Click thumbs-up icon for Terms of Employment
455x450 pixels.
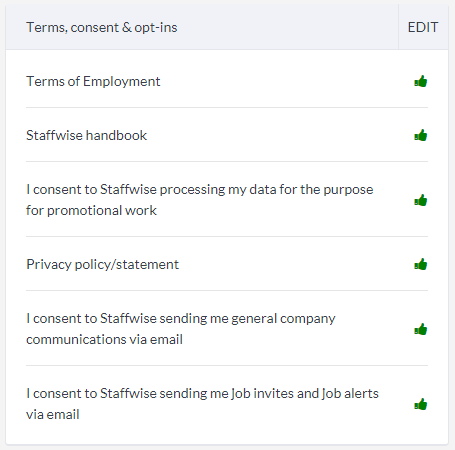(421, 81)
